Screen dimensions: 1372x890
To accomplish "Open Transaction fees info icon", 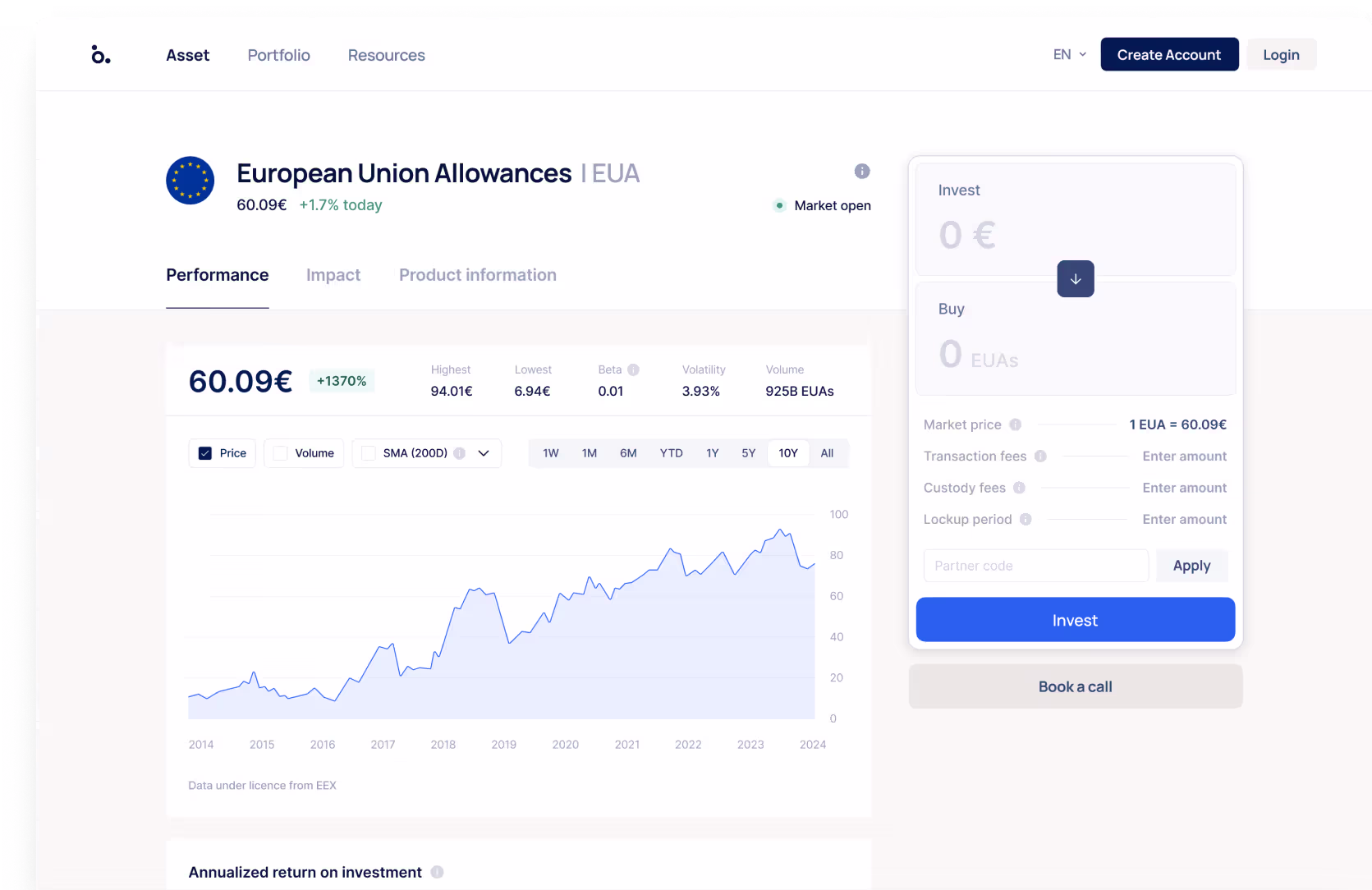I will click(1040, 456).
